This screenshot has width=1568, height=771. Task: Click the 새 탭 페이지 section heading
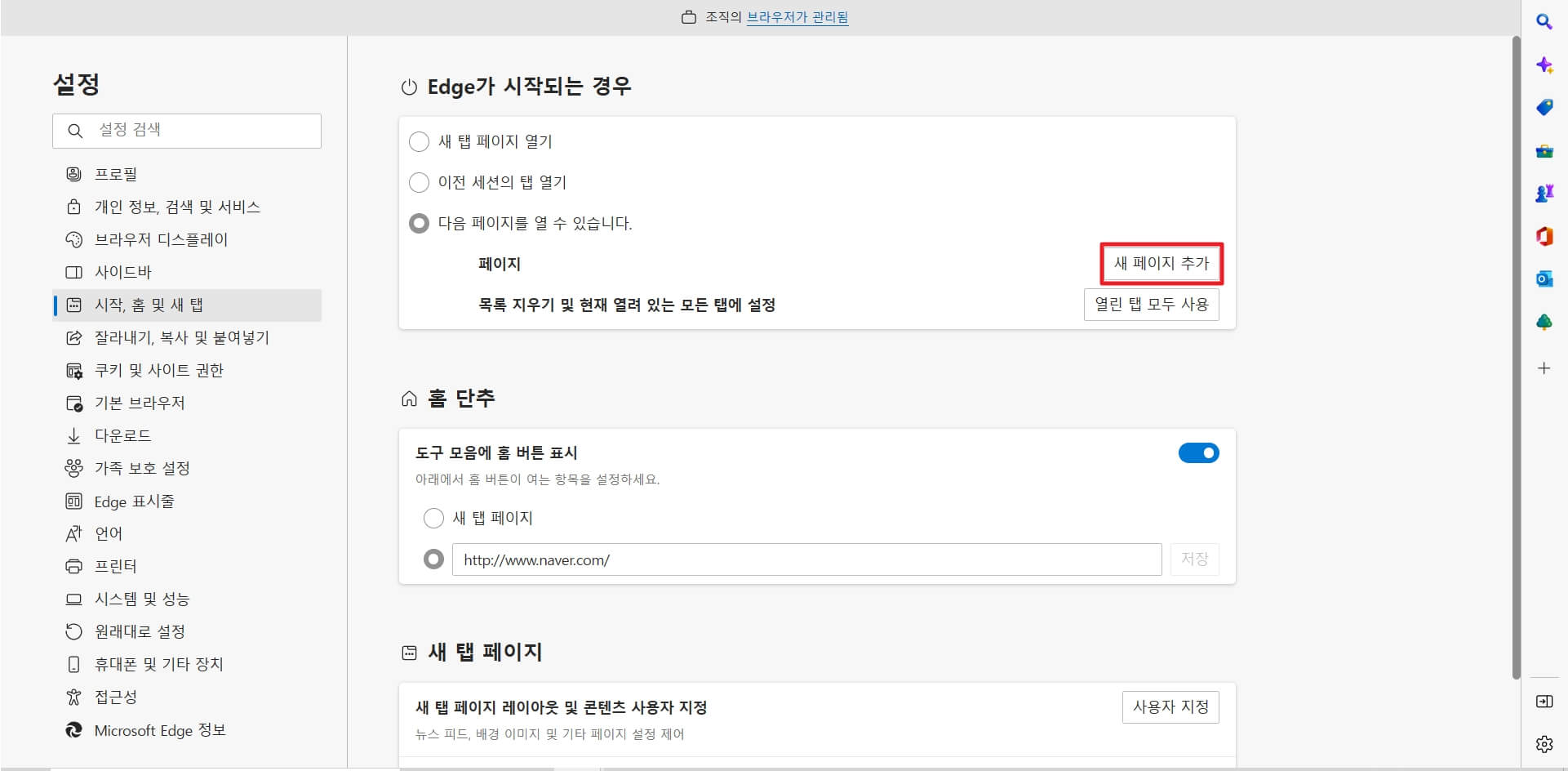[485, 652]
